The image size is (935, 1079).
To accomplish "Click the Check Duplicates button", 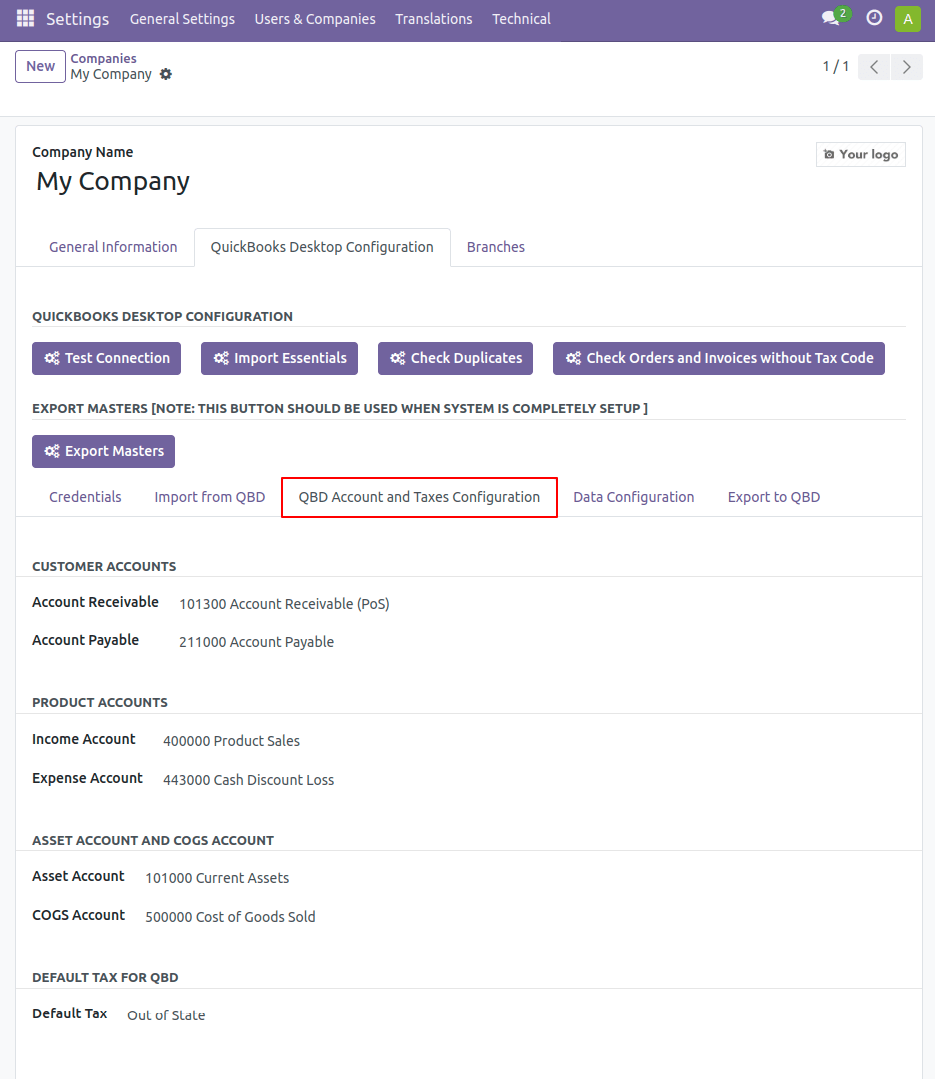I will tap(455, 359).
